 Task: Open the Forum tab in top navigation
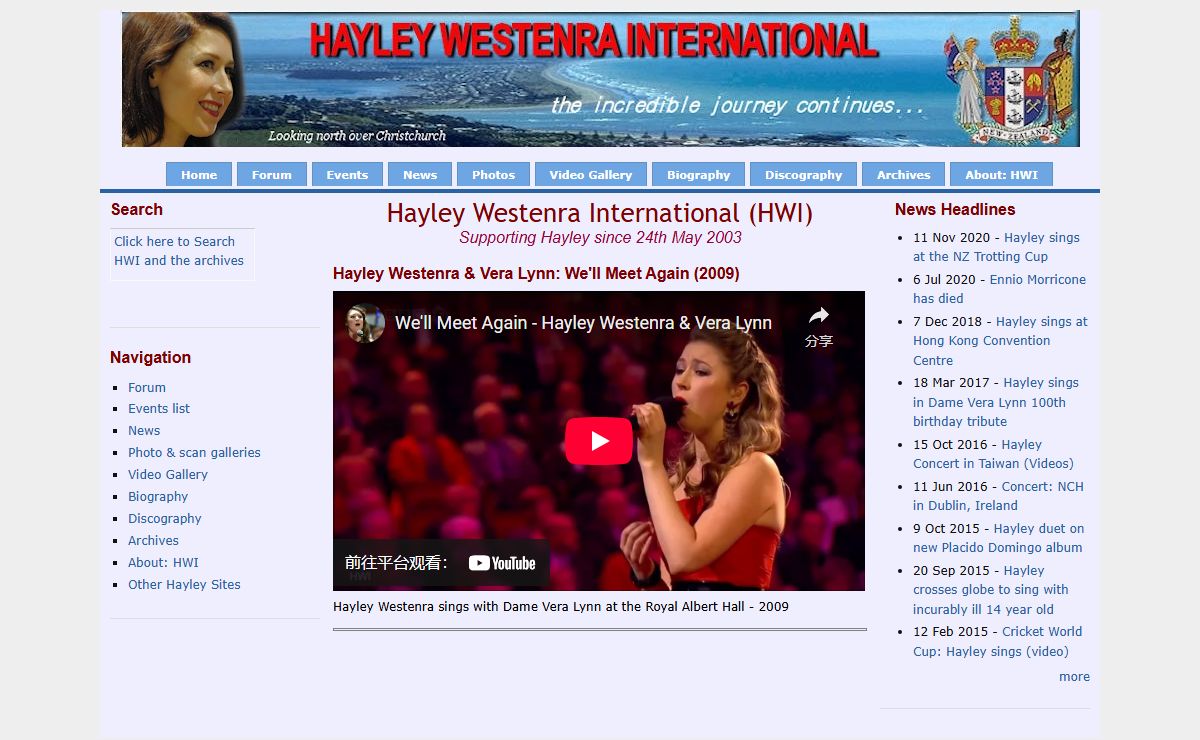point(272,174)
